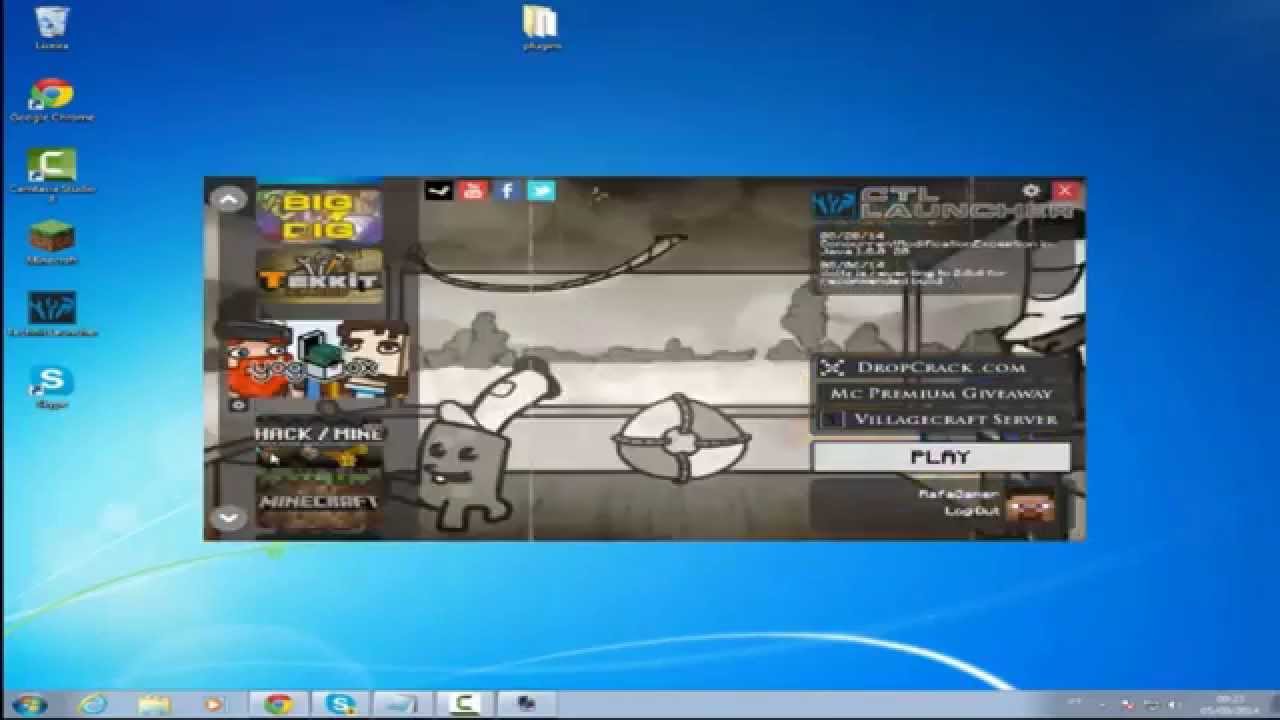Screen dimensions: 1280x720
Task: Open Windows Media Player from taskbar
Action: (215, 704)
